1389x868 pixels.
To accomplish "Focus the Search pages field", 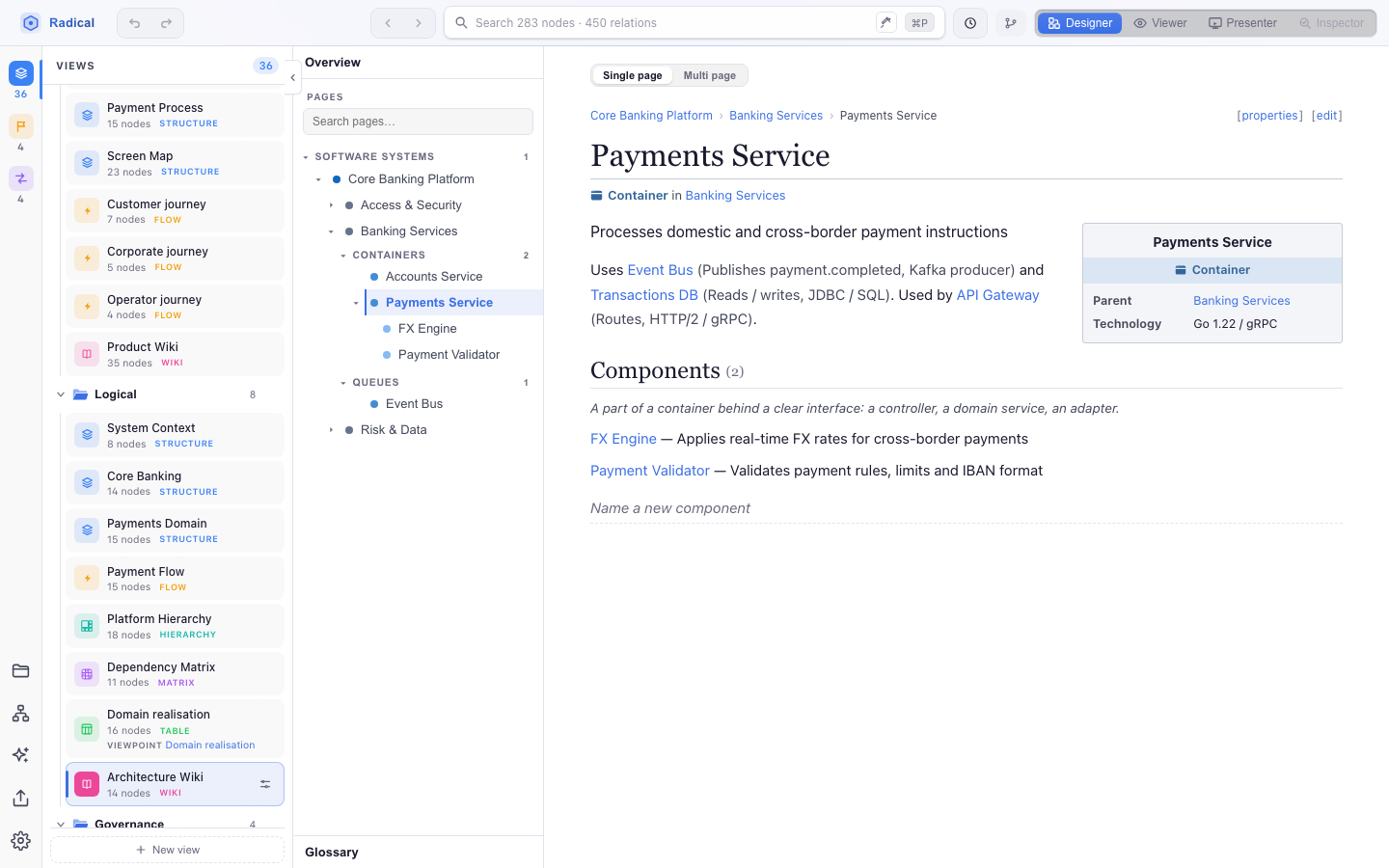I will (418, 122).
